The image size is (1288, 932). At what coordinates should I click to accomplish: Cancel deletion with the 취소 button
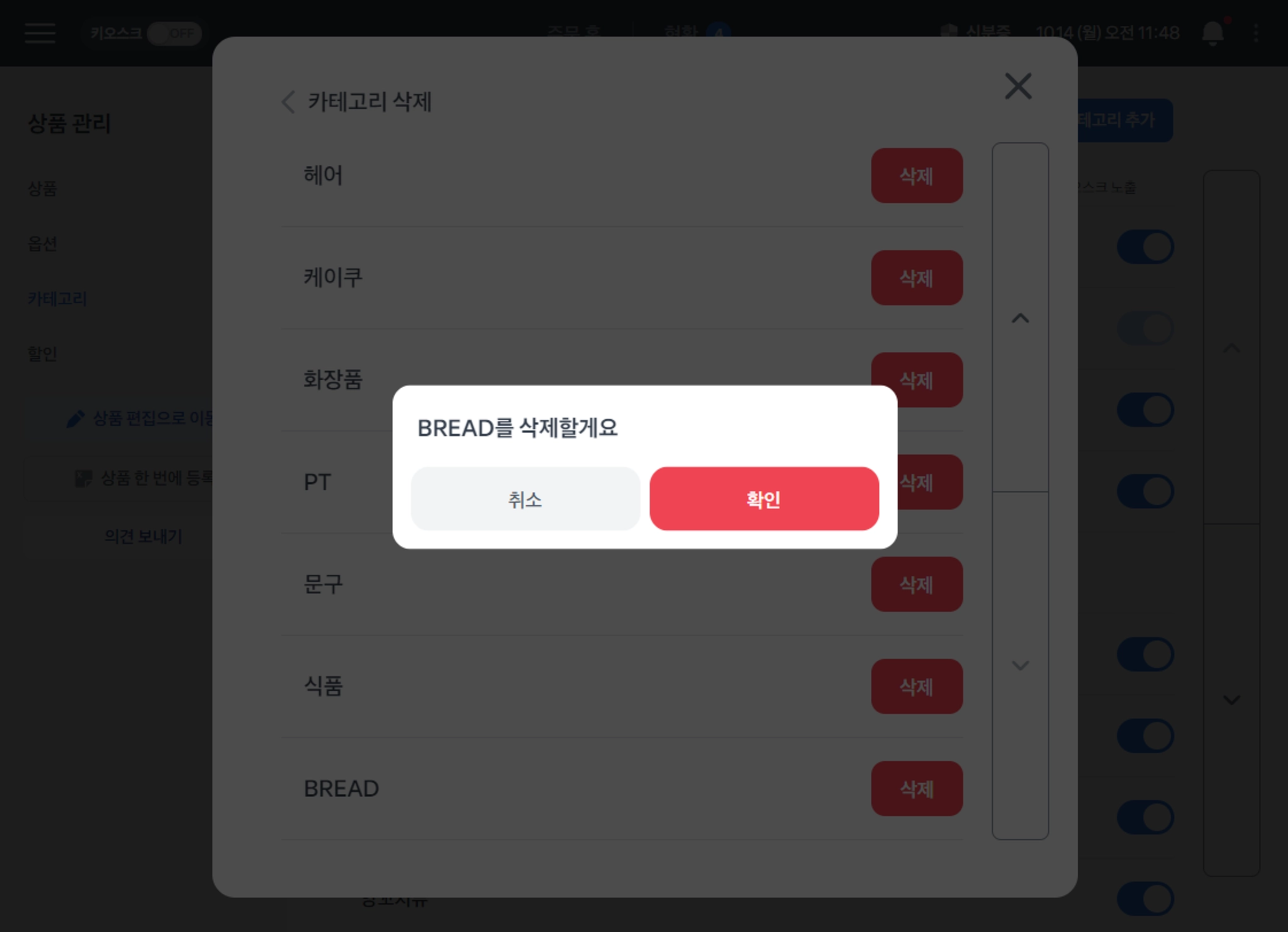tap(525, 499)
